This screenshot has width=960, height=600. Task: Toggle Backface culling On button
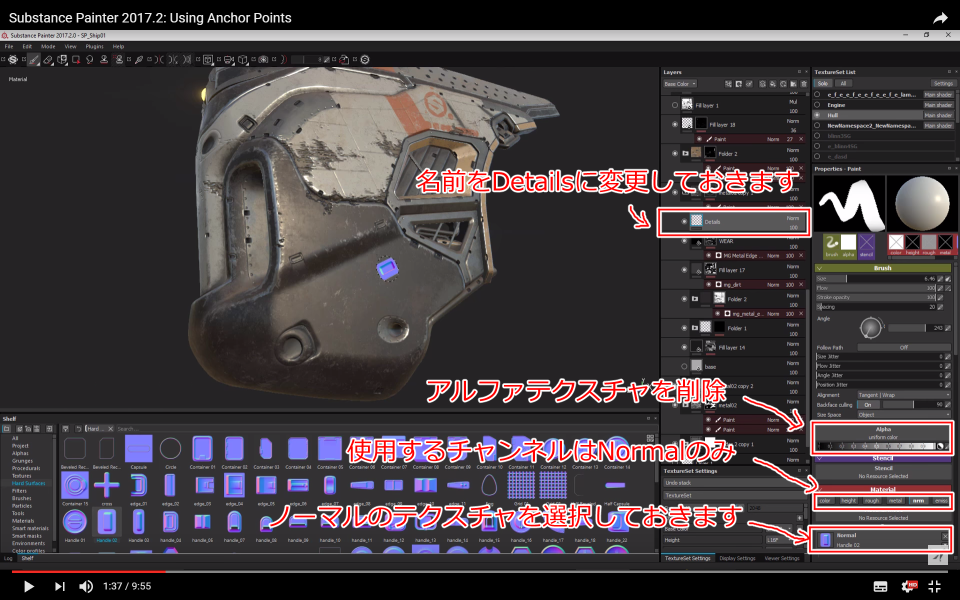(x=868, y=405)
